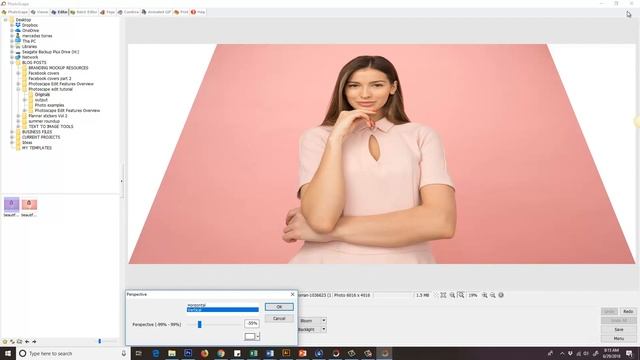
Task: Click the zoom out icon beside 19%
Action: pos(493,295)
